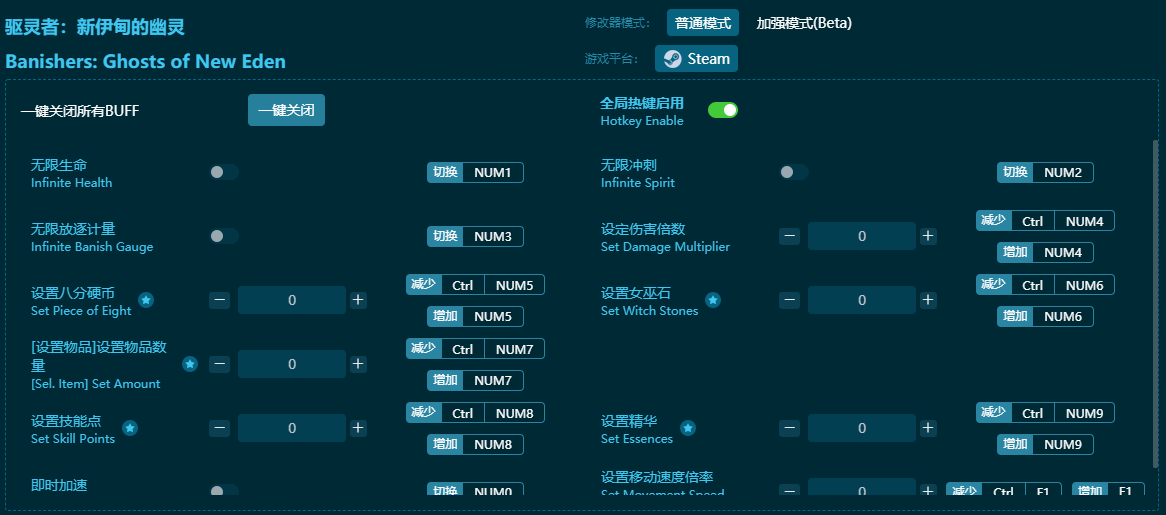Click the star icon beside Set Essences
The image size is (1166, 515).
click(688, 428)
